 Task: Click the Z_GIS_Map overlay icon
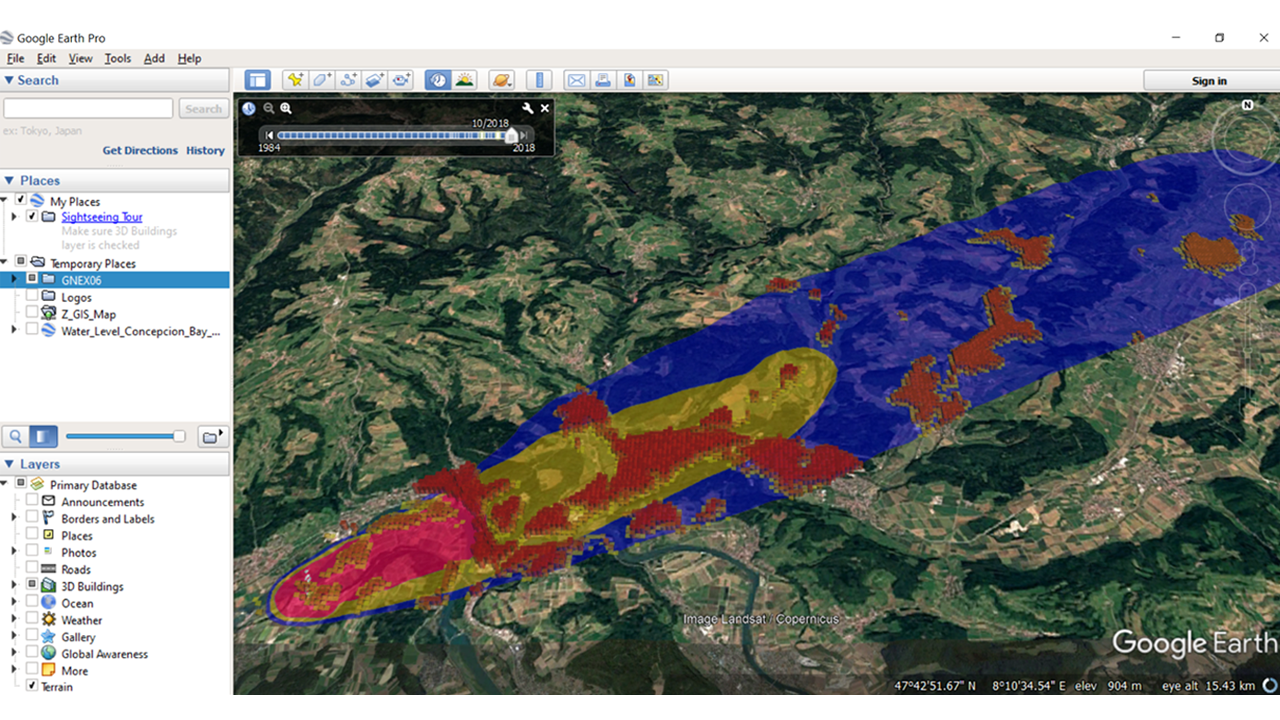(x=48, y=314)
